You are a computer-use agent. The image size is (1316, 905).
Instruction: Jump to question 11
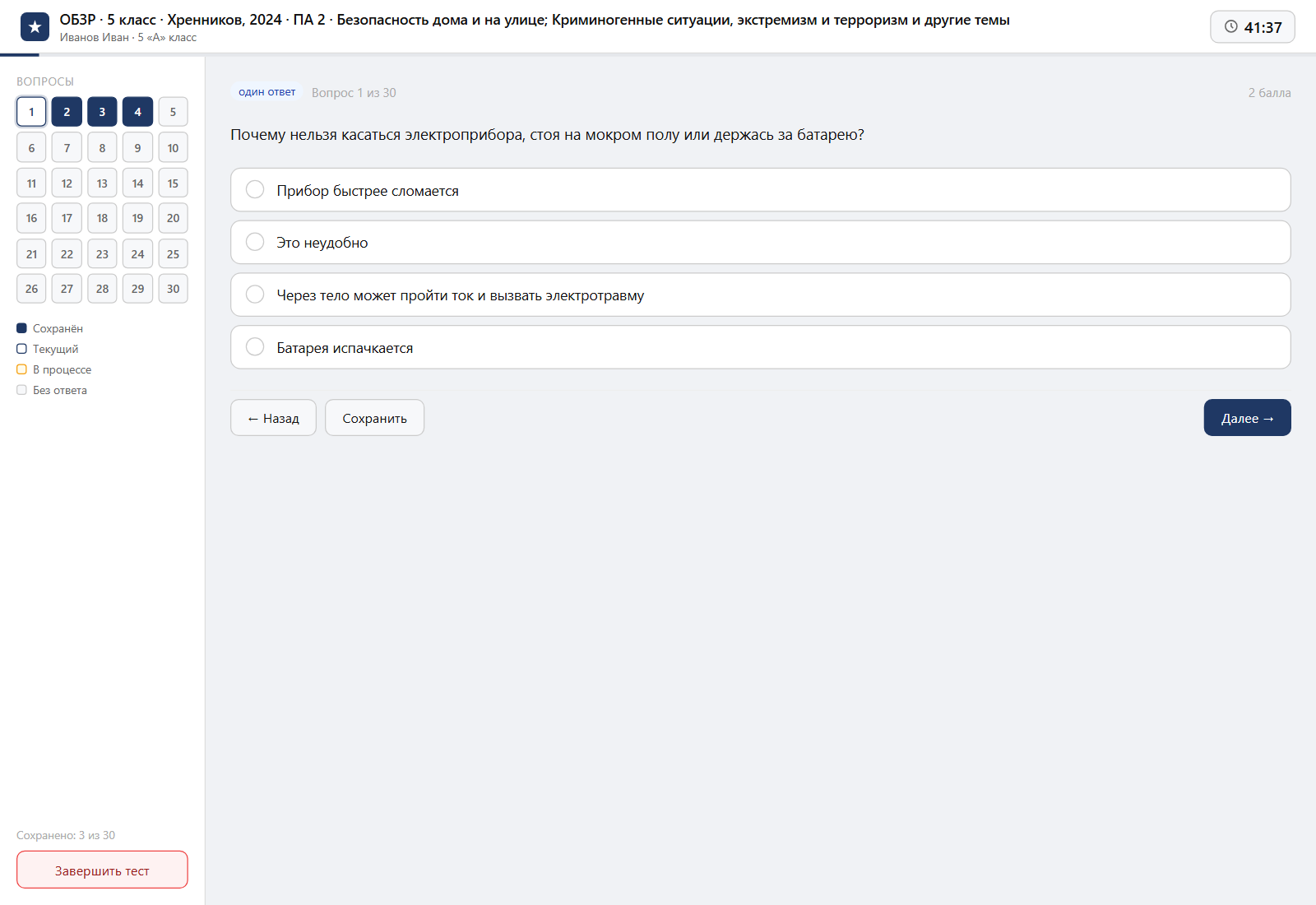31,183
